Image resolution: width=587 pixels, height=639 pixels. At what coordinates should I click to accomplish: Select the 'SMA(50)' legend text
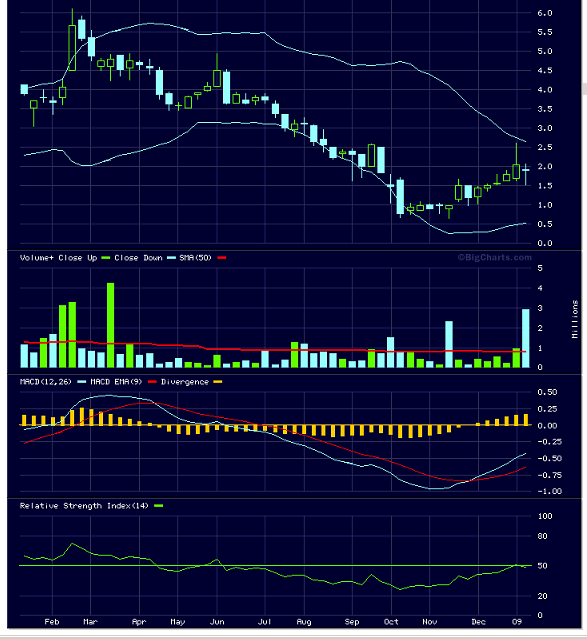pyautogui.click(x=196, y=258)
